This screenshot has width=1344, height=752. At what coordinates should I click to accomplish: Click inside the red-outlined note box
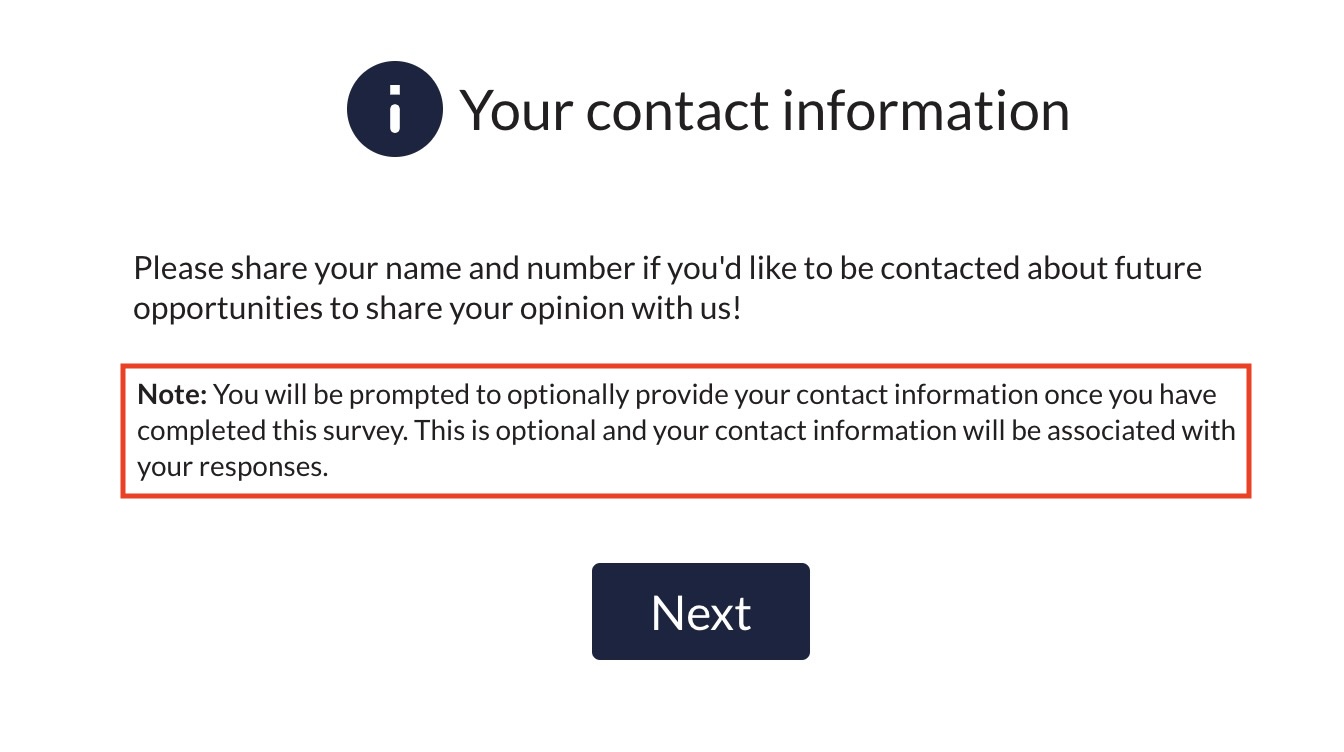pyautogui.click(x=686, y=430)
